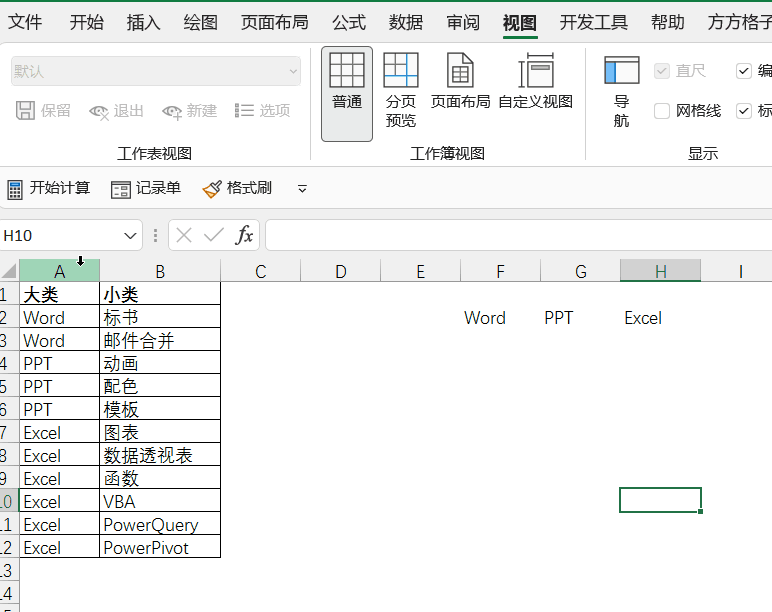Select the cell containing 数据透视表
772x612 pixels.
tap(160, 455)
